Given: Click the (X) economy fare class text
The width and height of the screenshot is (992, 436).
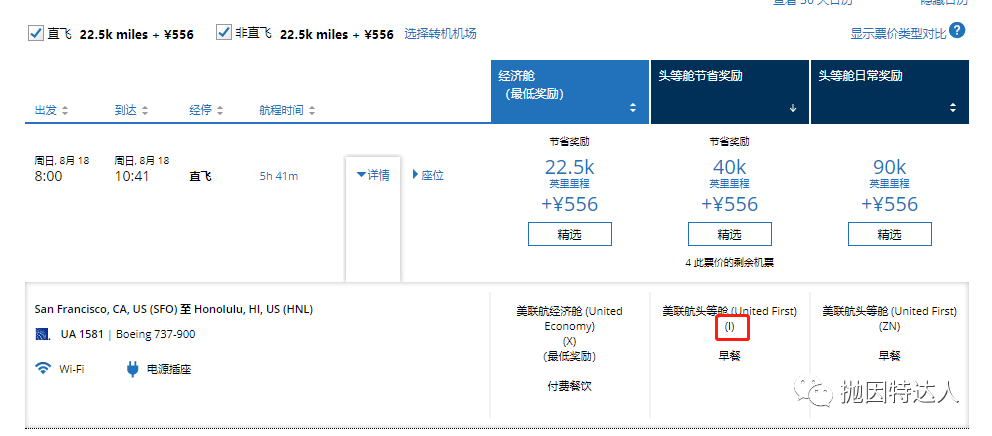Looking at the screenshot, I should [570, 341].
